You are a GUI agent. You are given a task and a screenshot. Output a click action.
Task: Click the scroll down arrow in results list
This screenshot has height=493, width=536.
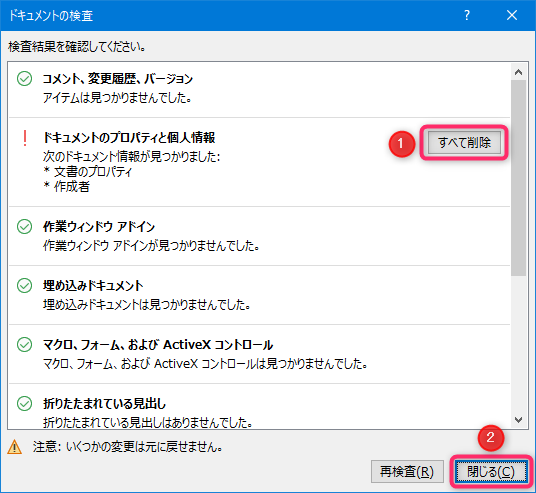click(519, 420)
